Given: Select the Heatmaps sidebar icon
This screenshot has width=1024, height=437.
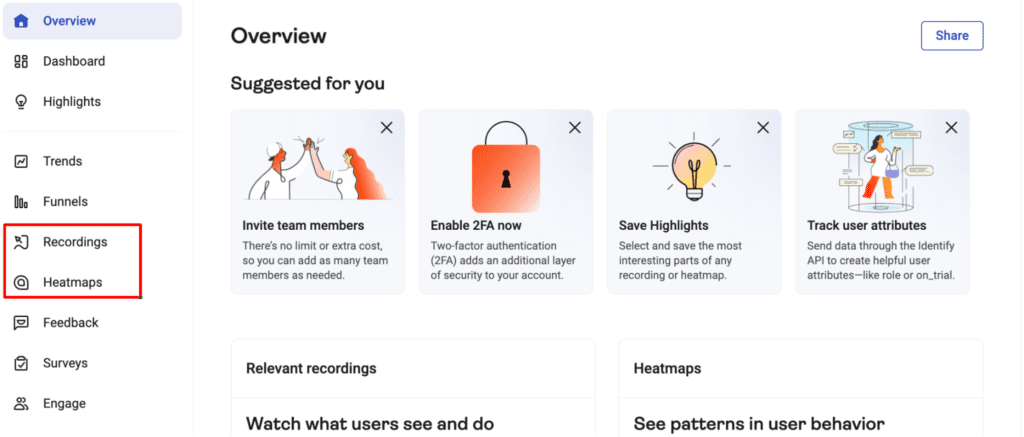Looking at the screenshot, I should (x=21, y=283).
